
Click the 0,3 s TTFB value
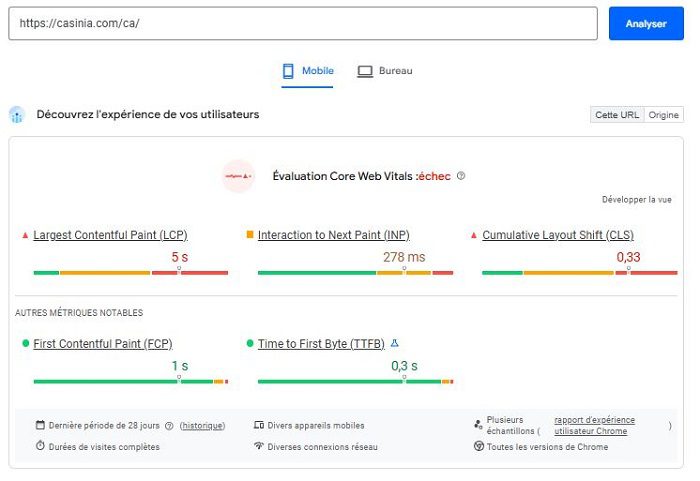click(404, 366)
